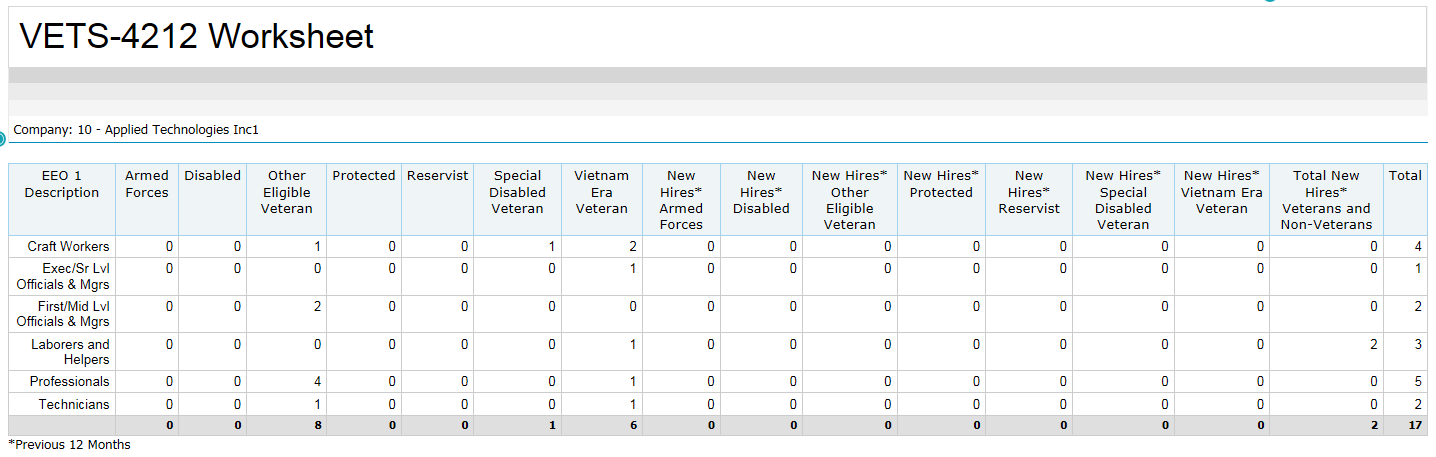
Task: Click the Previous 12 Months footnote
Action: click(x=69, y=445)
